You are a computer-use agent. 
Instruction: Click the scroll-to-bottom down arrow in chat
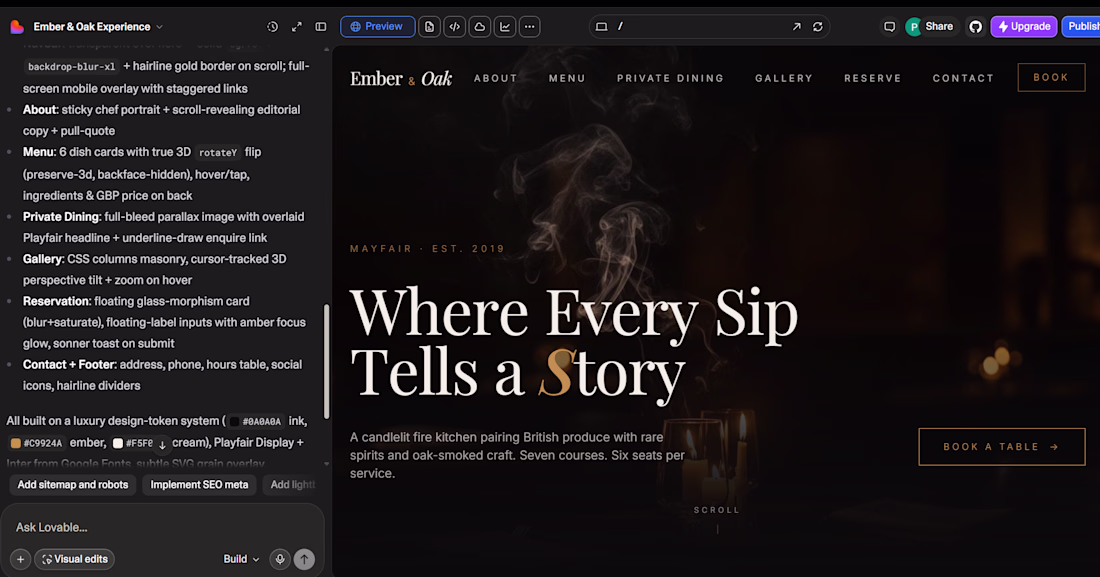pyautogui.click(x=162, y=444)
